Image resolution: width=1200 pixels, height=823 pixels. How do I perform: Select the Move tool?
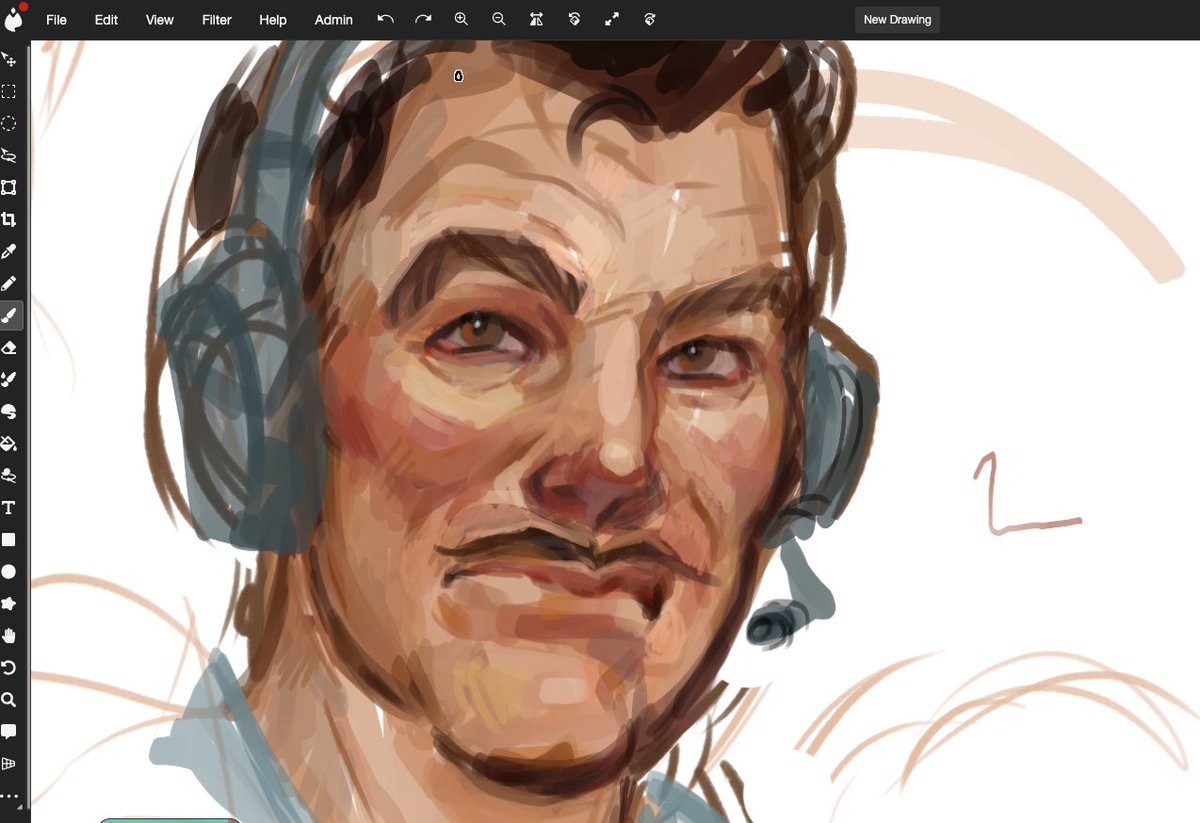pos(9,60)
